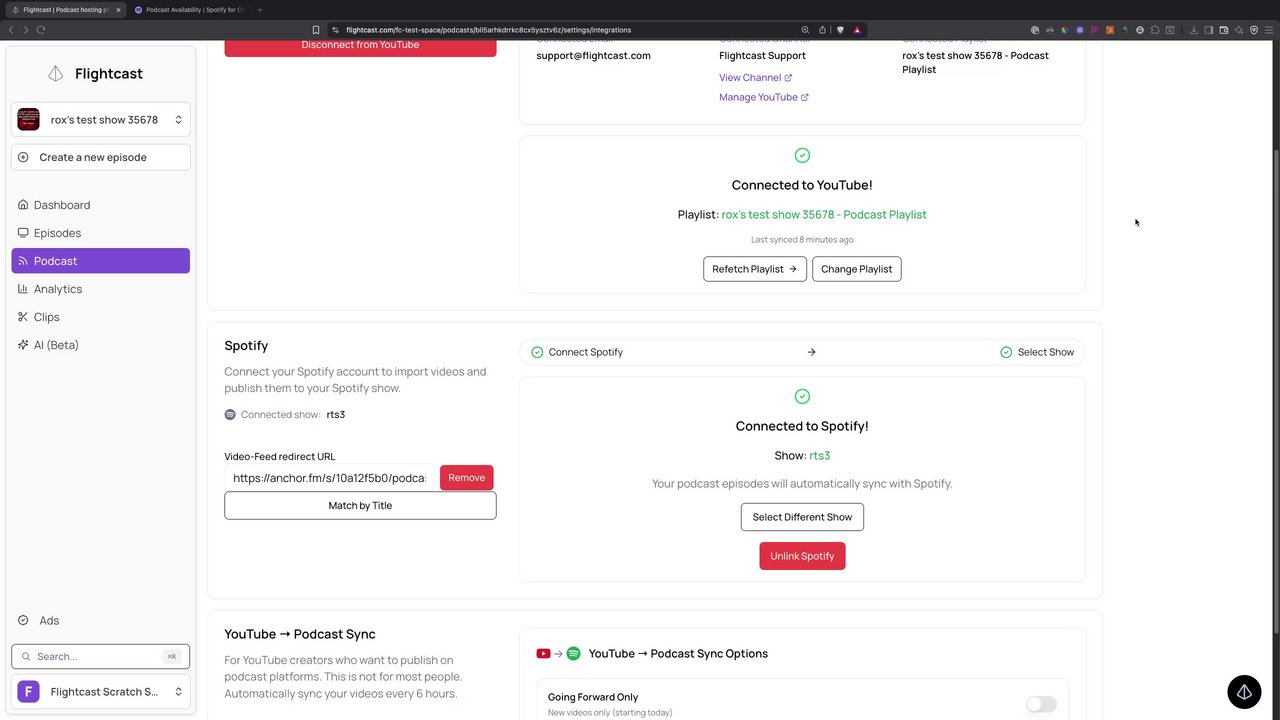Click the Spotify icon in Sync Options header
Image resolution: width=1280 pixels, height=720 pixels.
[x=573, y=654]
